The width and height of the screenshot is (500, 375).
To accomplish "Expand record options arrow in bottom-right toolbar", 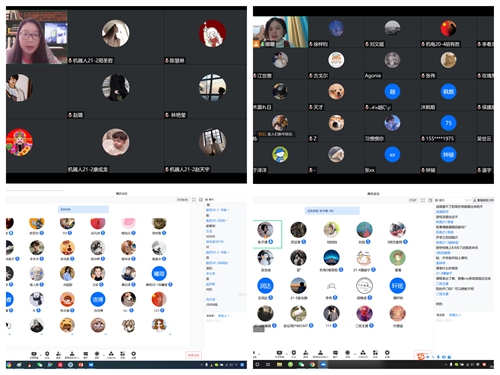I will (x=355, y=354).
